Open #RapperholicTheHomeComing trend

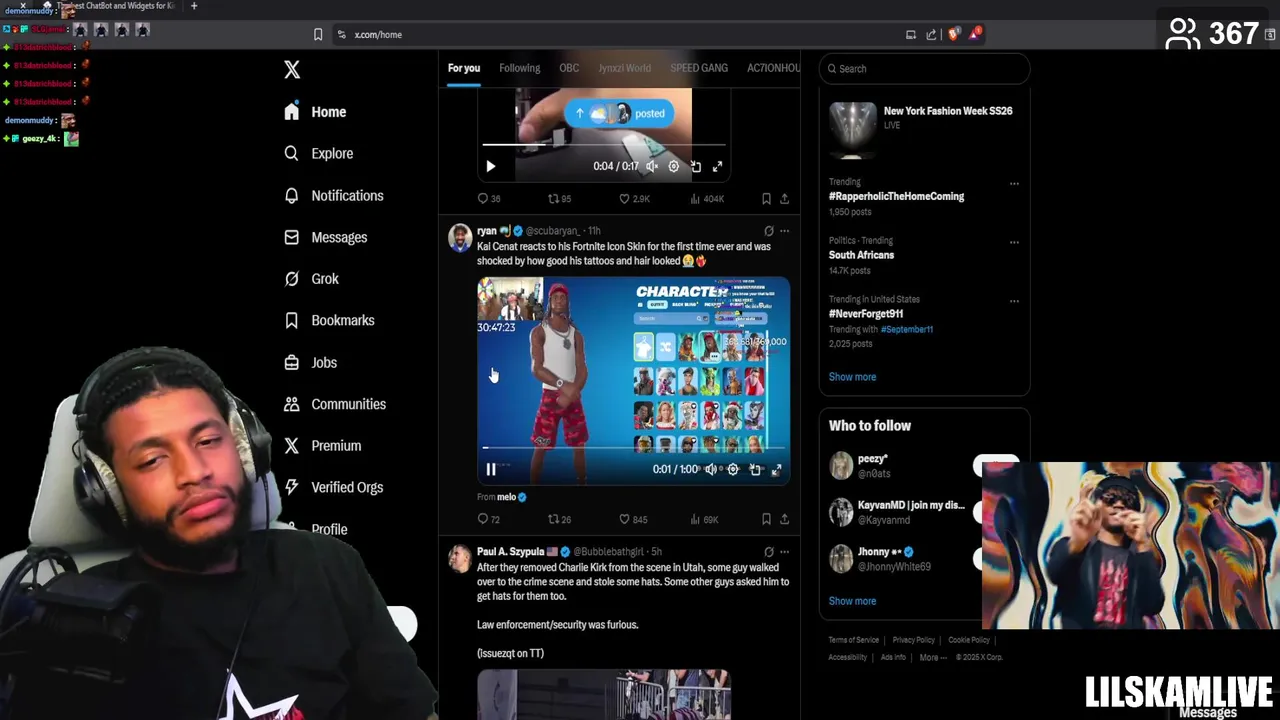click(896, 196)
